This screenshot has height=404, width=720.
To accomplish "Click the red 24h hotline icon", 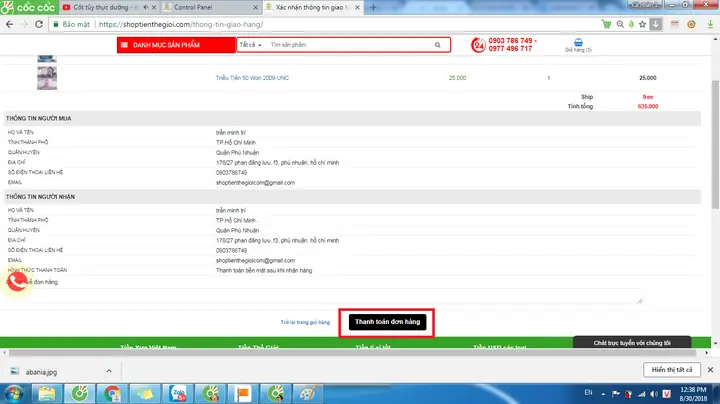I will (x=478, y=45).
